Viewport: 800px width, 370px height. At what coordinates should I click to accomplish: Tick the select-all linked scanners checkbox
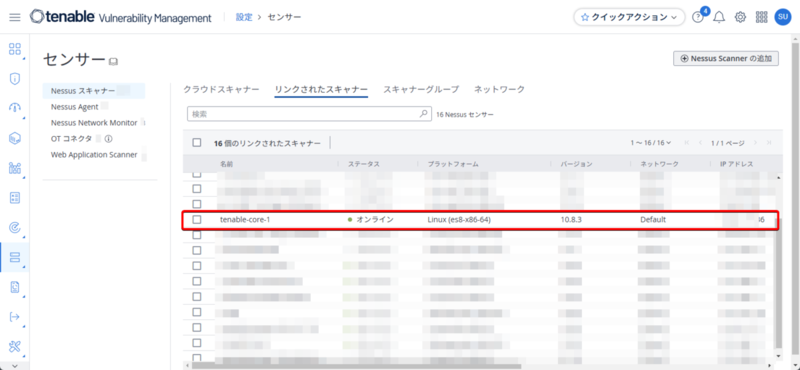(197, 143)
